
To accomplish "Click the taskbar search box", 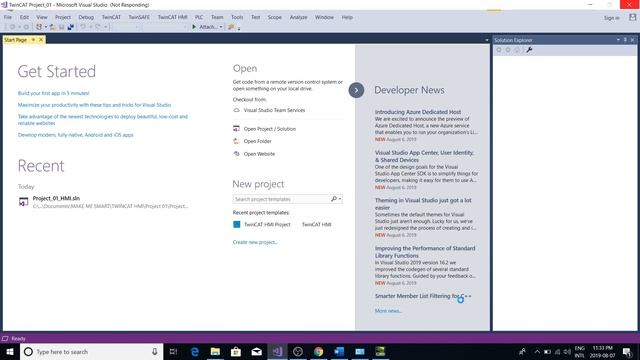I will point(91,351).
